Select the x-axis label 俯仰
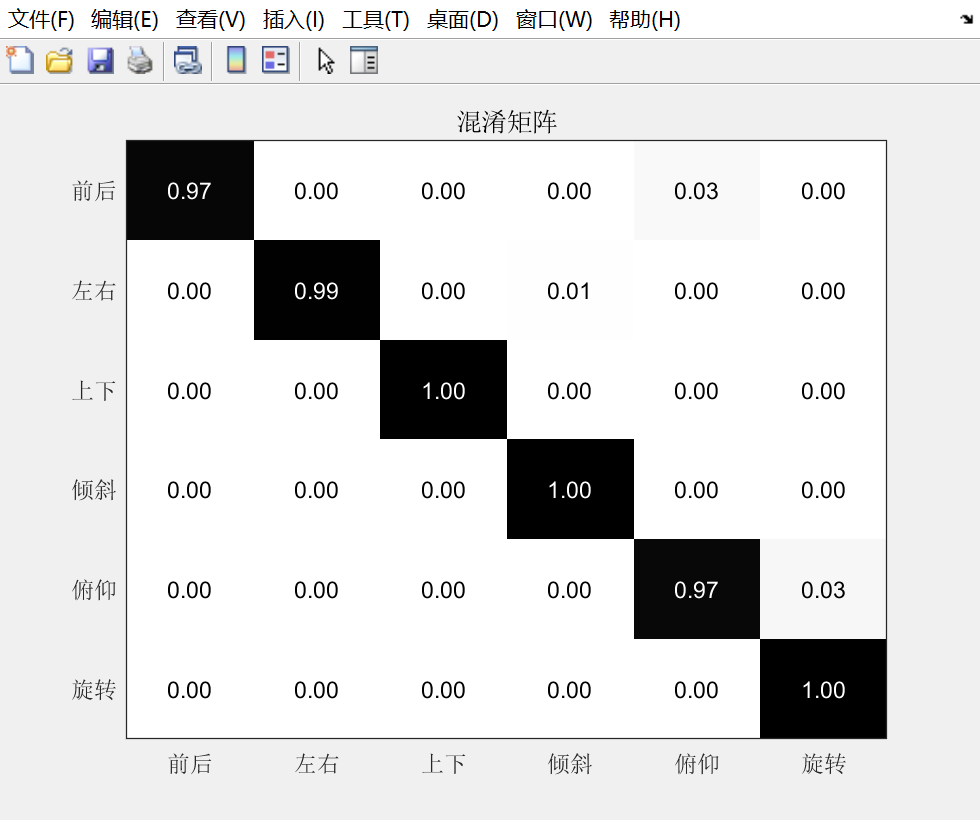 [x=697, y=764]
